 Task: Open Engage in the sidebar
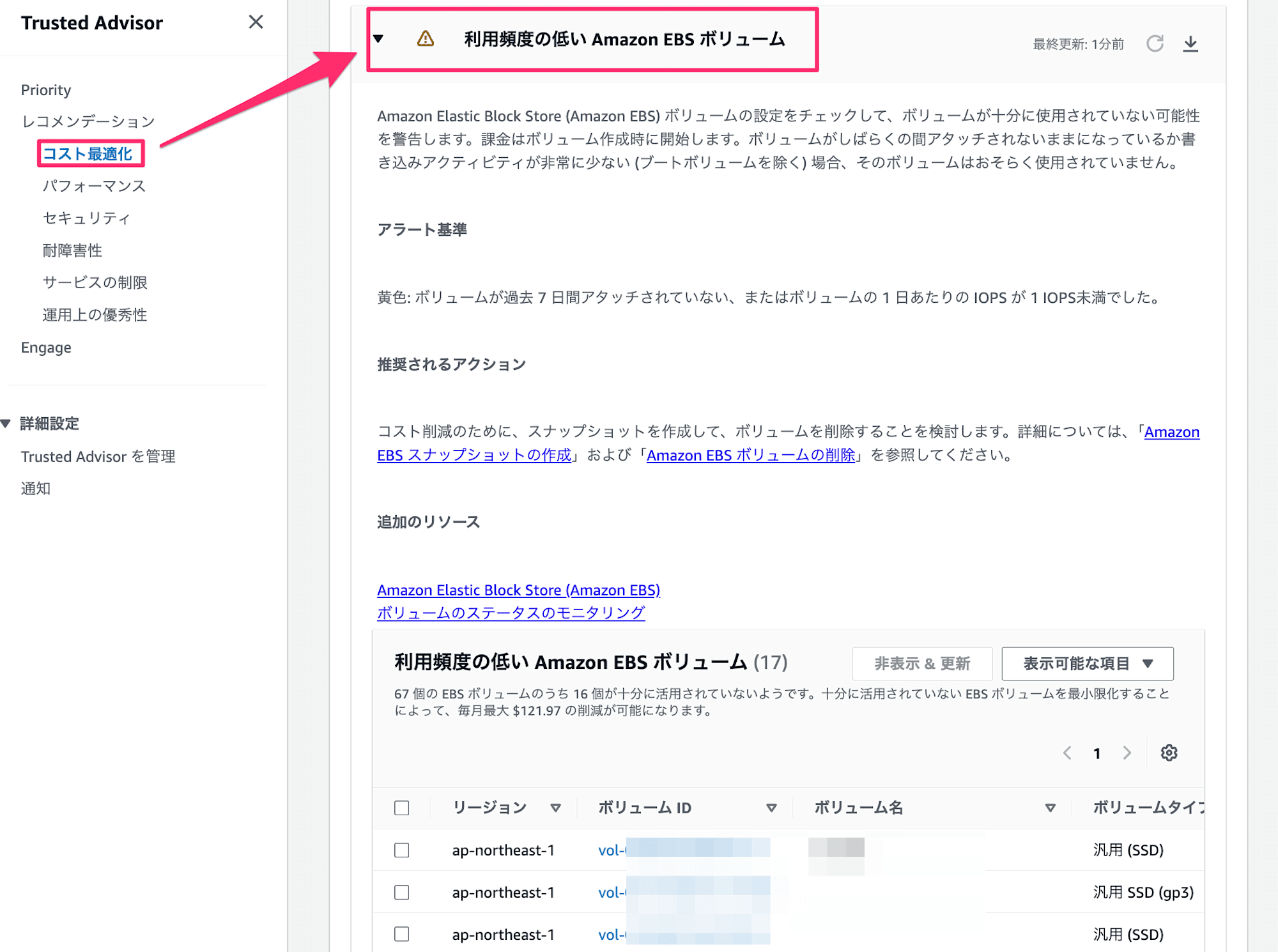(46, 348)
